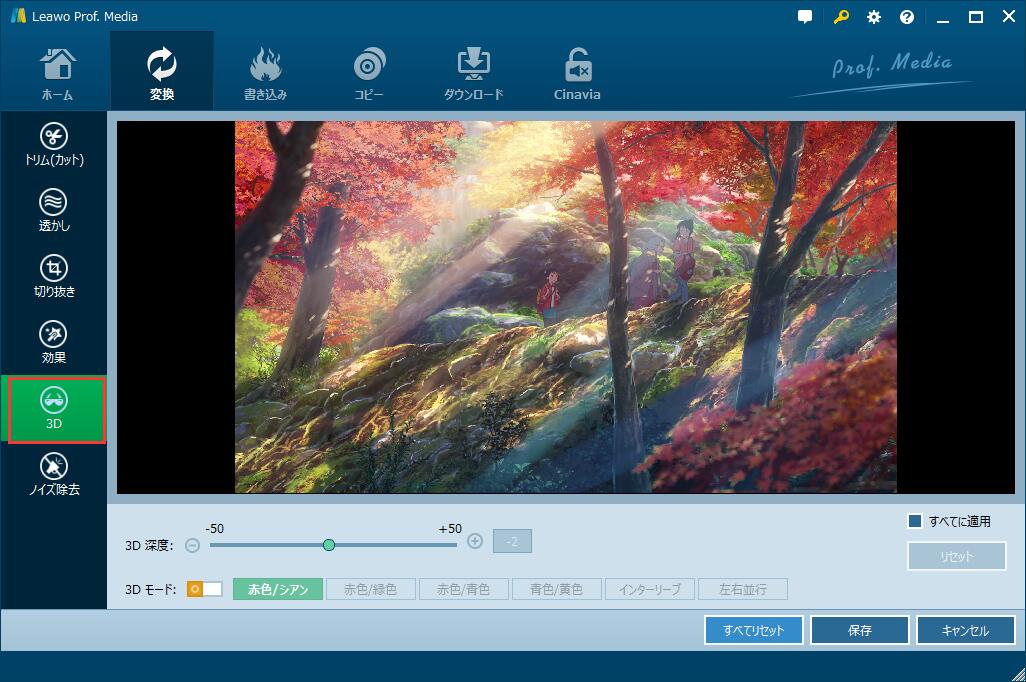Screen dimensions: 1026x682
Task: Click the 3D depth value field
Action: 512,541
